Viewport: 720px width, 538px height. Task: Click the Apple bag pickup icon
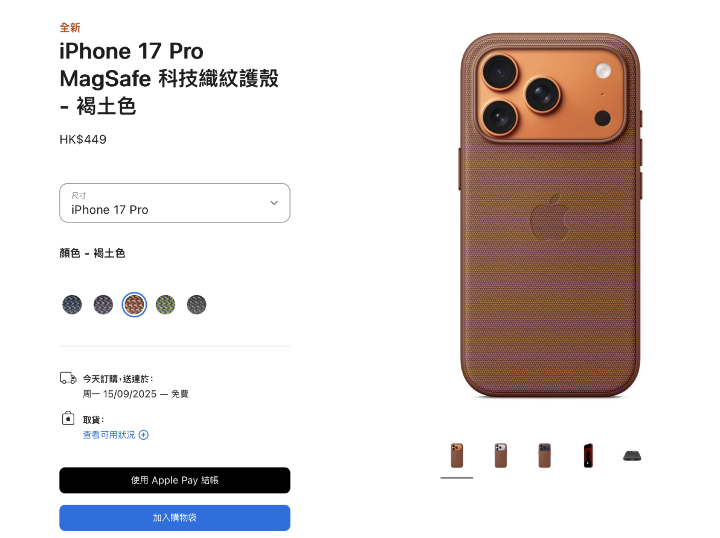68,418
